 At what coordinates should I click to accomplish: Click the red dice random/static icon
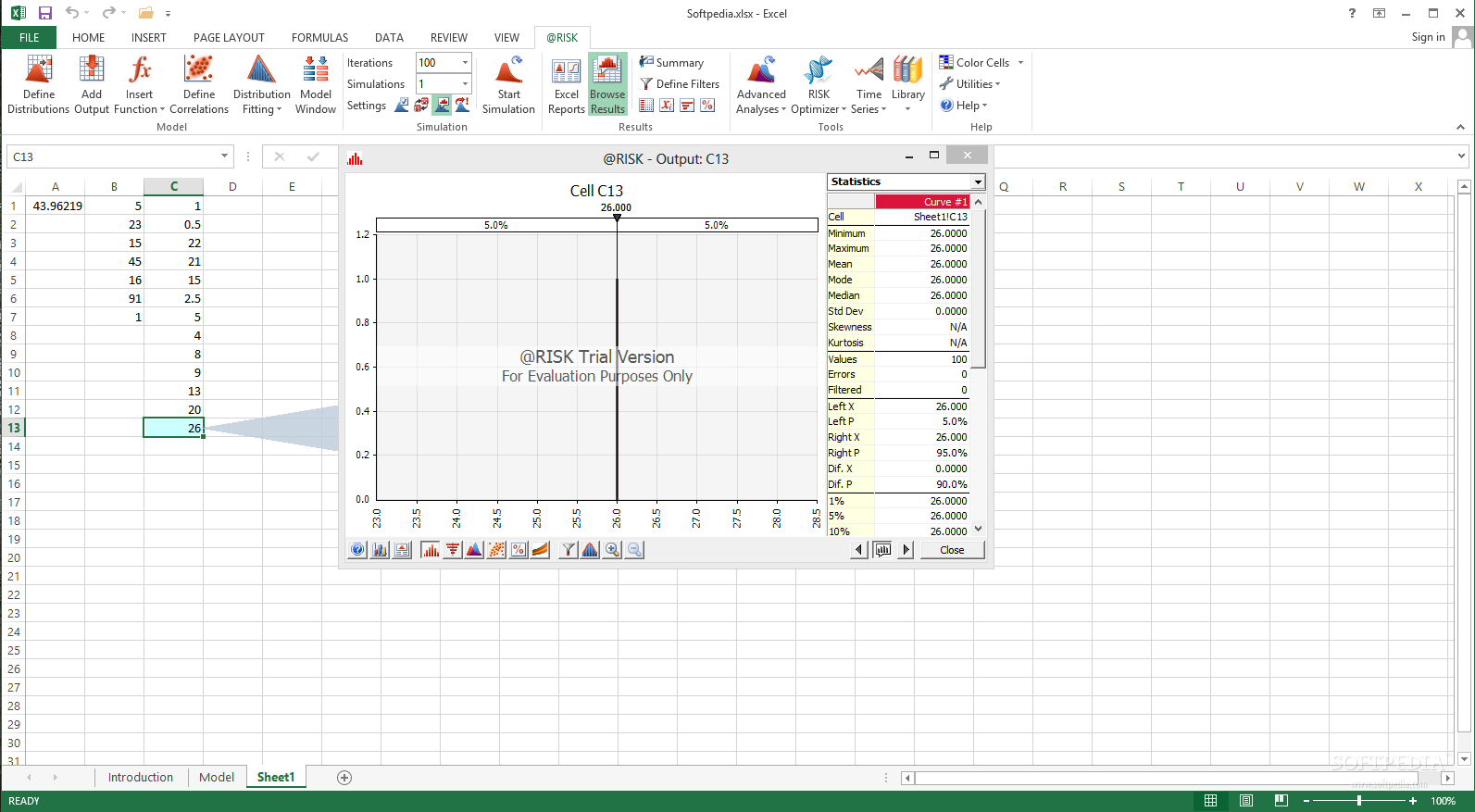point(421,106)
